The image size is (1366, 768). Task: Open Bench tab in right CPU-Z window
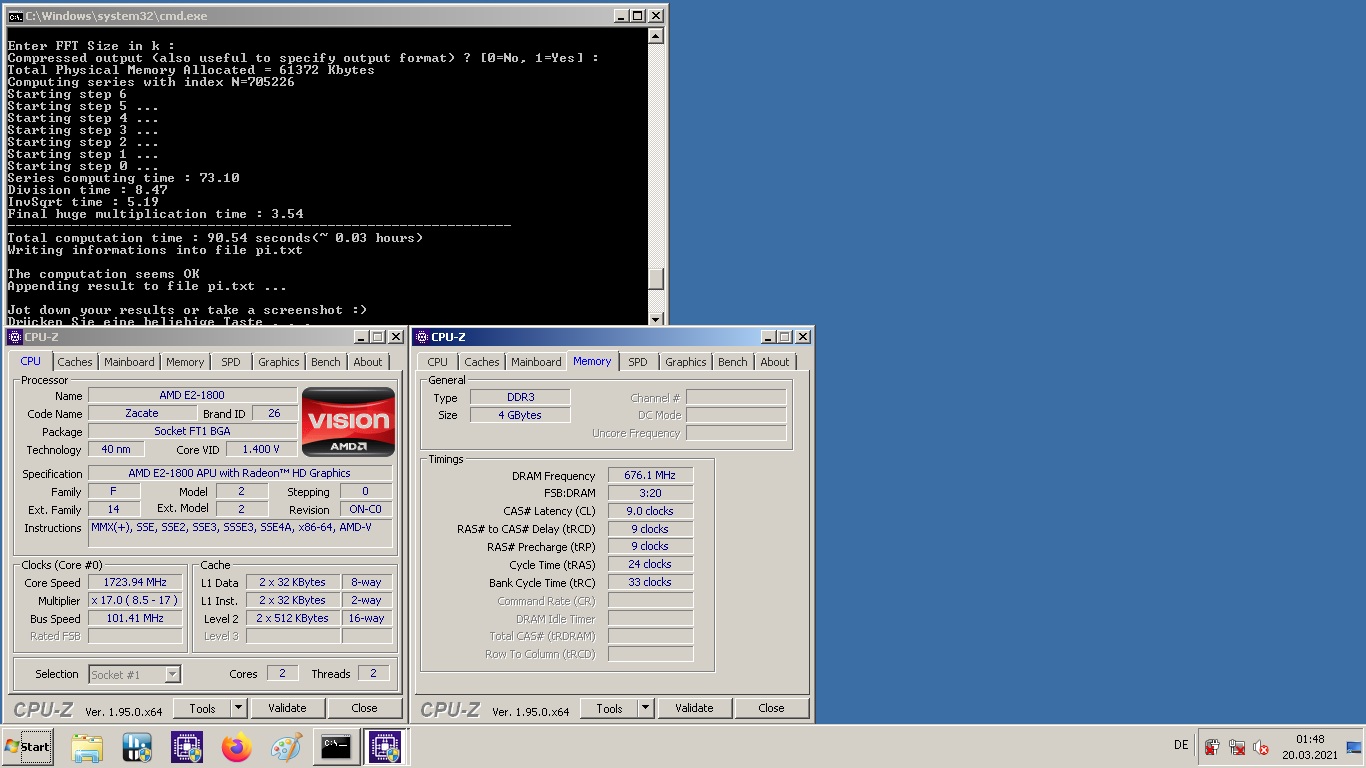click(x=733, y=362)
